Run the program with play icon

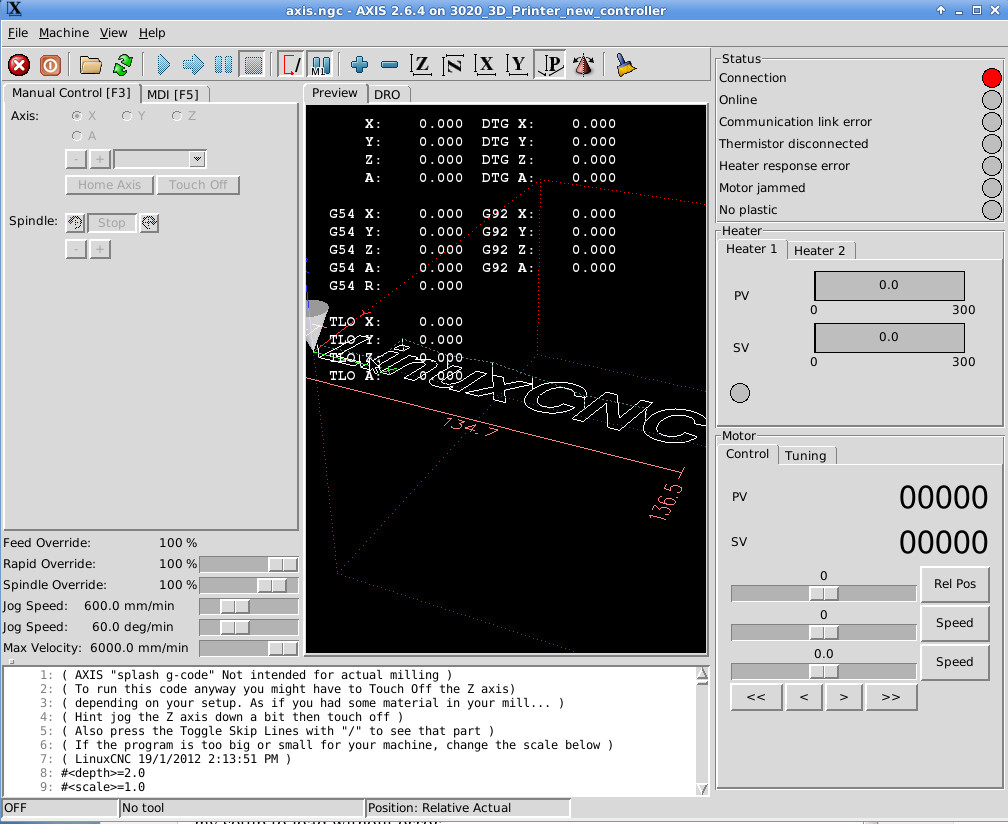pyautogui.click(x=163, y=65)
